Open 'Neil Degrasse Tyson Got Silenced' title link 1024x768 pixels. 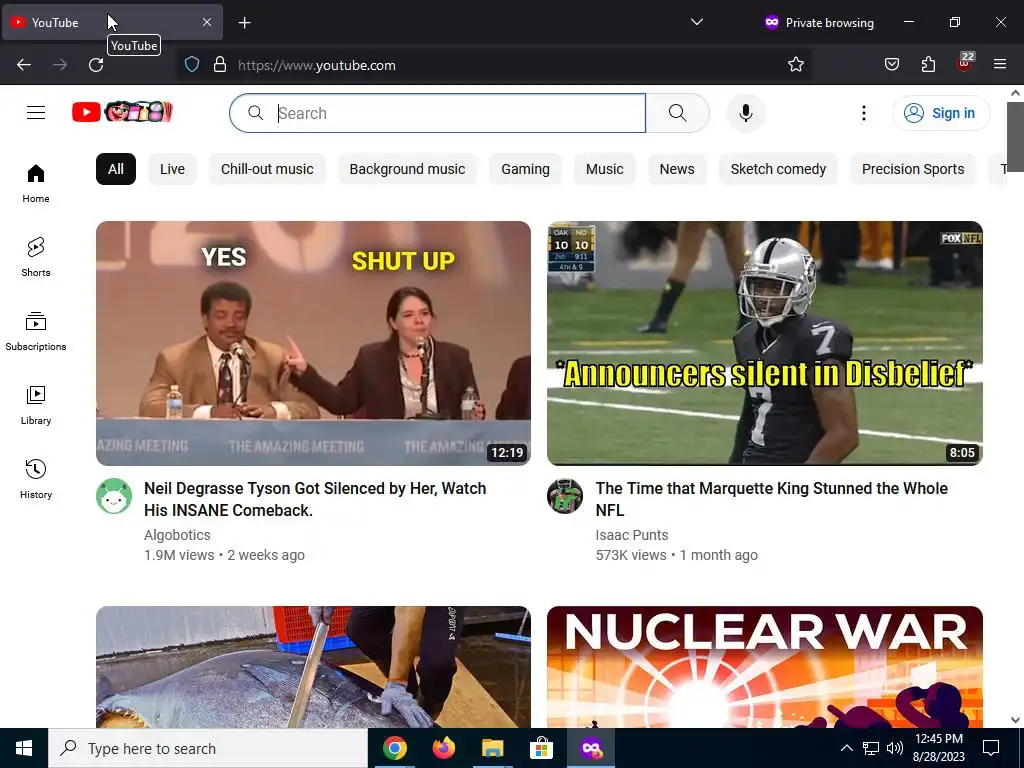(315, 499)
